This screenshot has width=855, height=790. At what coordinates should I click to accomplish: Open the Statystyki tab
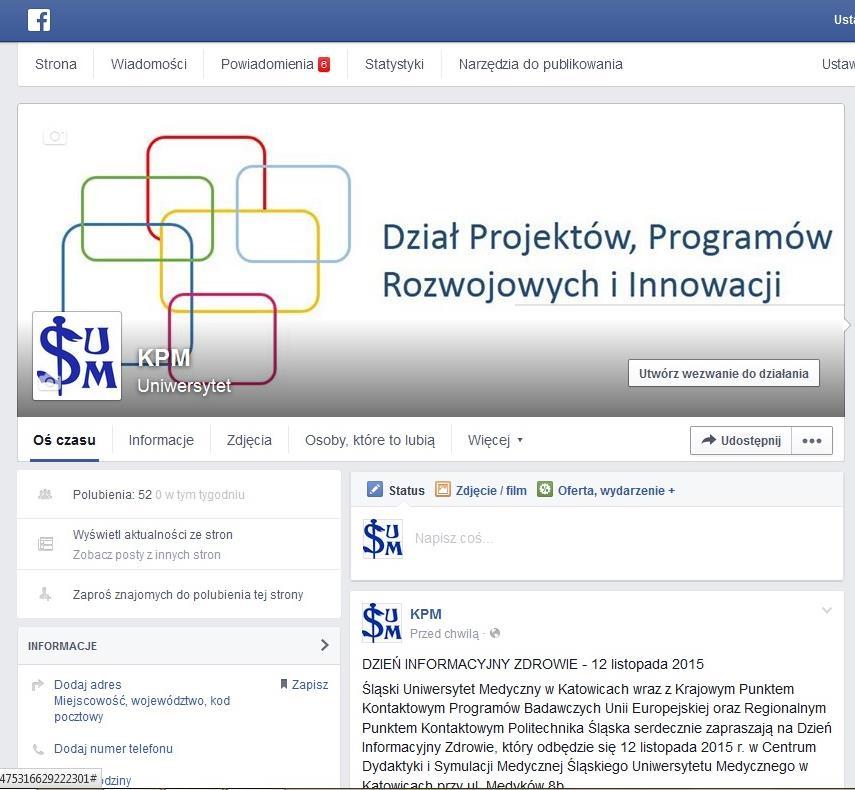pyautogui.click(x=394, y=64)
